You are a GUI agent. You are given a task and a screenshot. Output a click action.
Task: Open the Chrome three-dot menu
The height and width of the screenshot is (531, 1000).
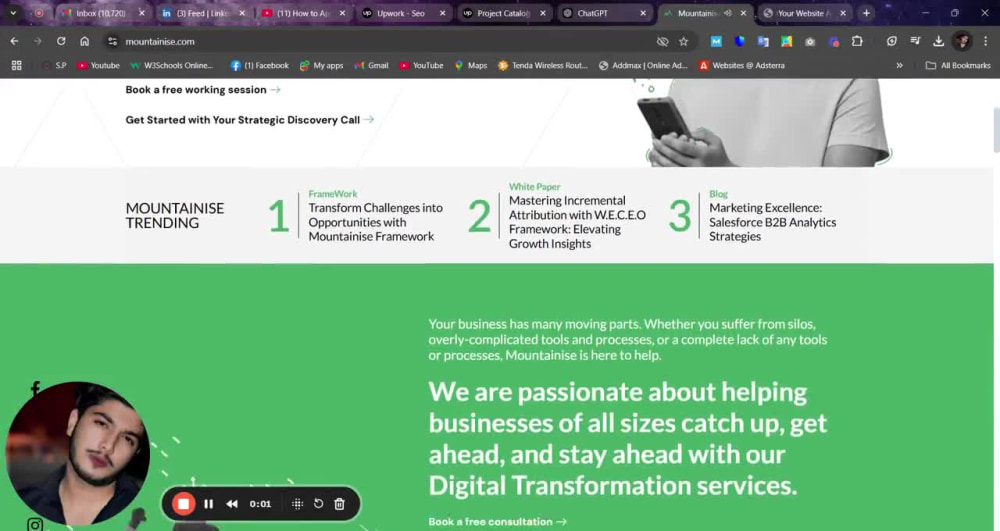coord(985,41)
